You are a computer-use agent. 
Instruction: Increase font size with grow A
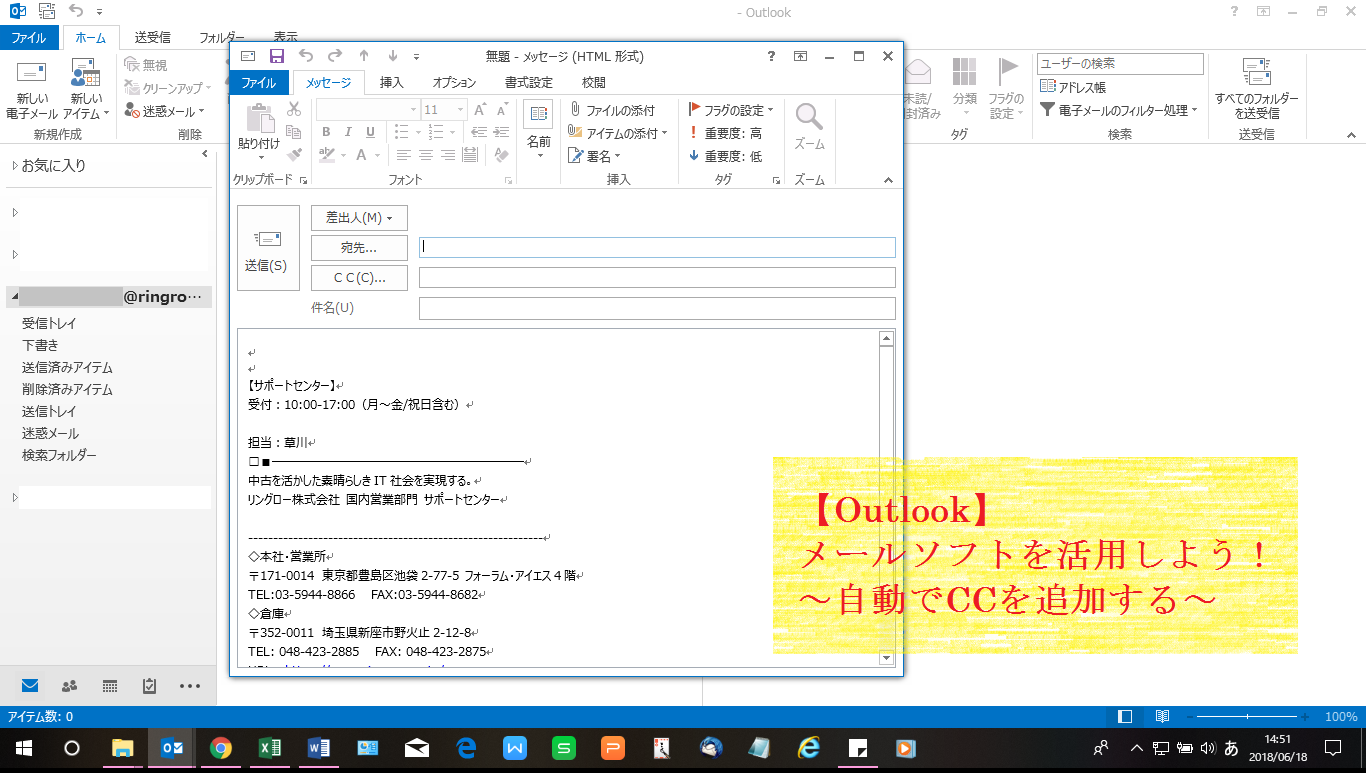tap(480, 109)
